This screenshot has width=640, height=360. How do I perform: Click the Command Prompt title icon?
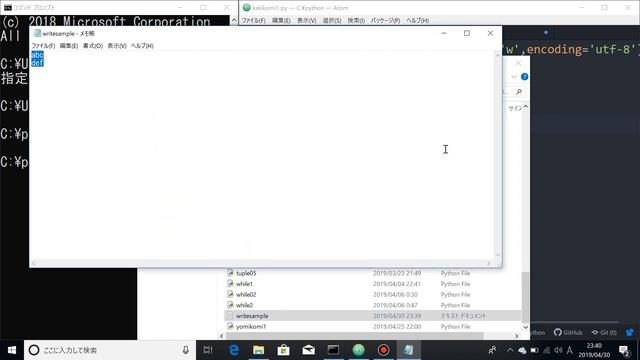tap(8, 7)
